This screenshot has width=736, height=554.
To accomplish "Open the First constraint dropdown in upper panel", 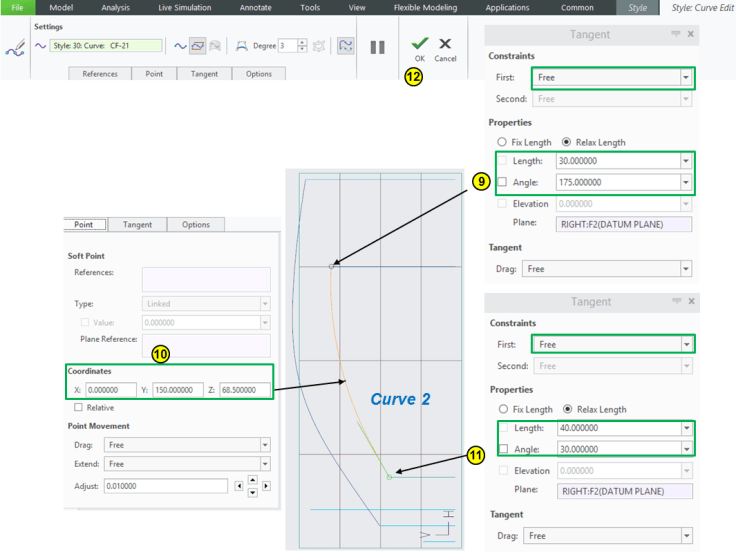I will click(x=685, y=77).
